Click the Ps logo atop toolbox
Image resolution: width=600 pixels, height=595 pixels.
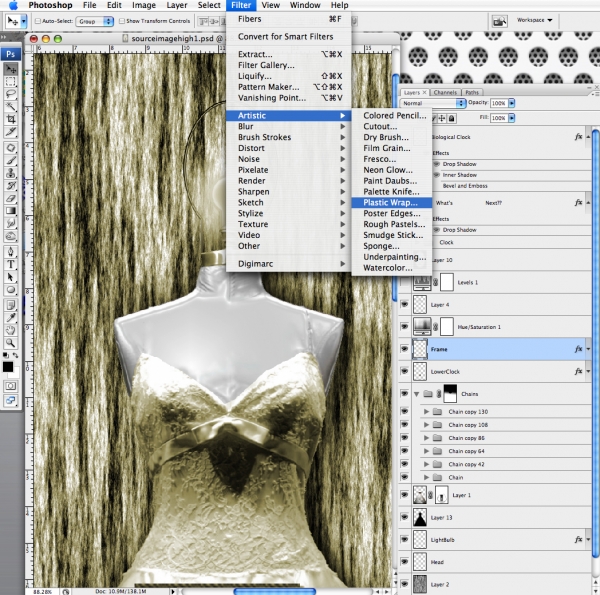point(11,54)
